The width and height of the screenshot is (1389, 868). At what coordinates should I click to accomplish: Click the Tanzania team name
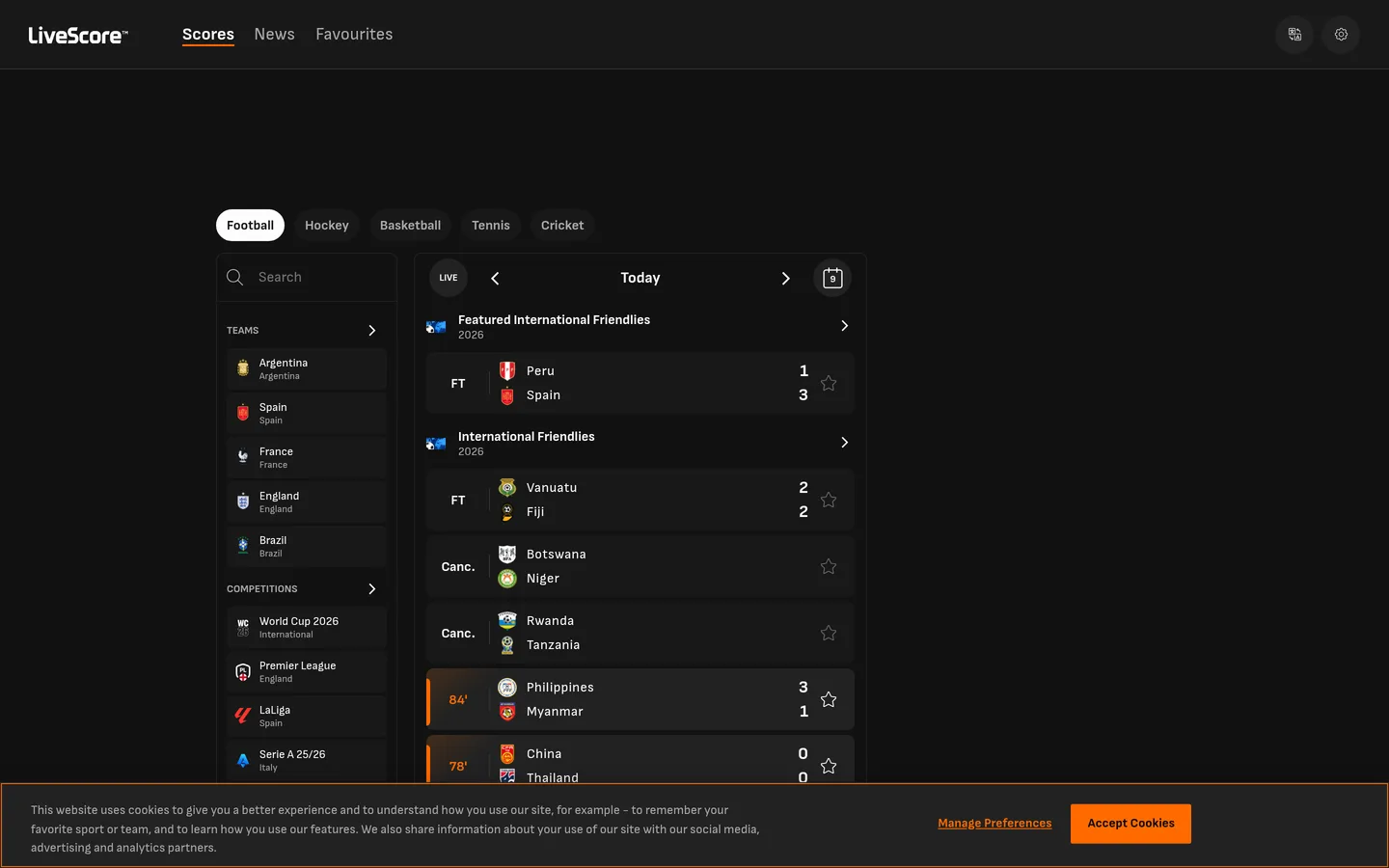coord(553,645)
